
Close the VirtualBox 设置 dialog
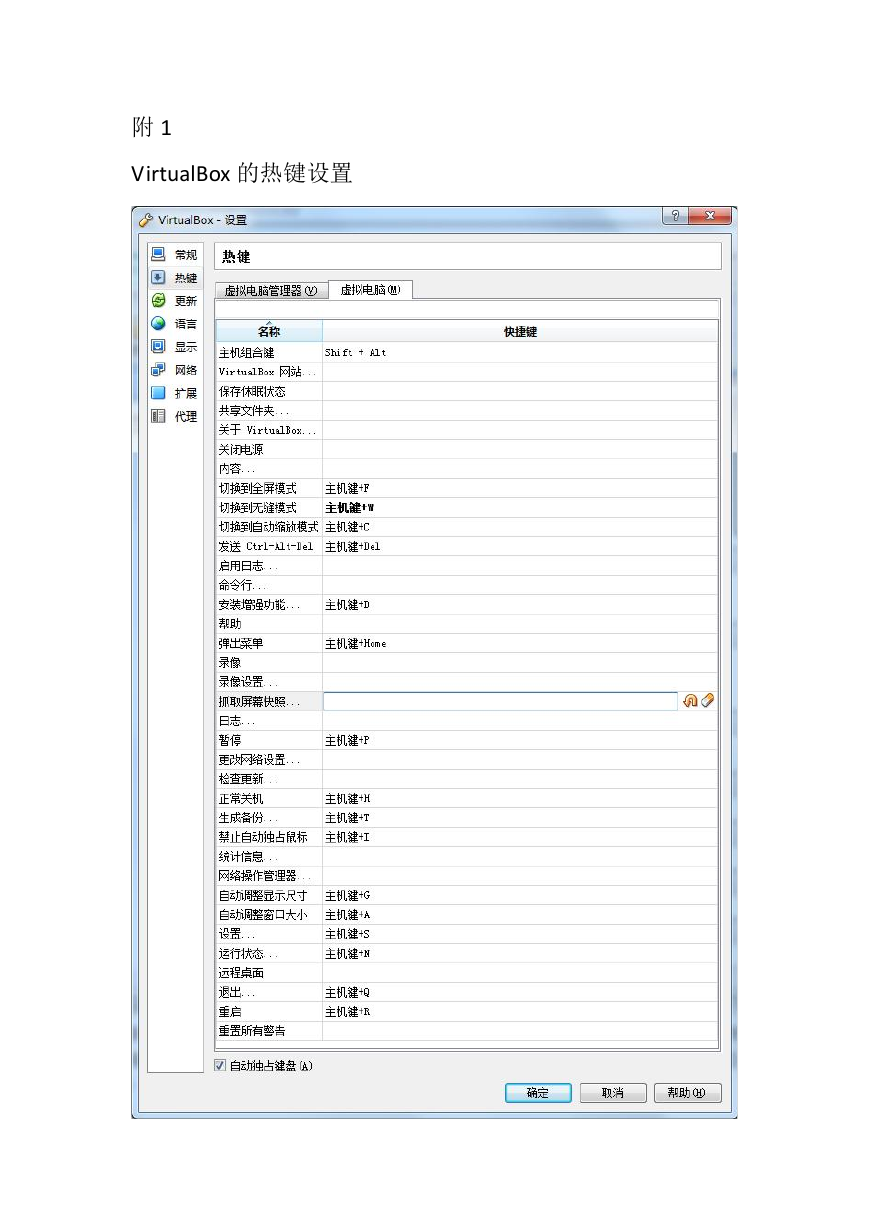(711, 216)
